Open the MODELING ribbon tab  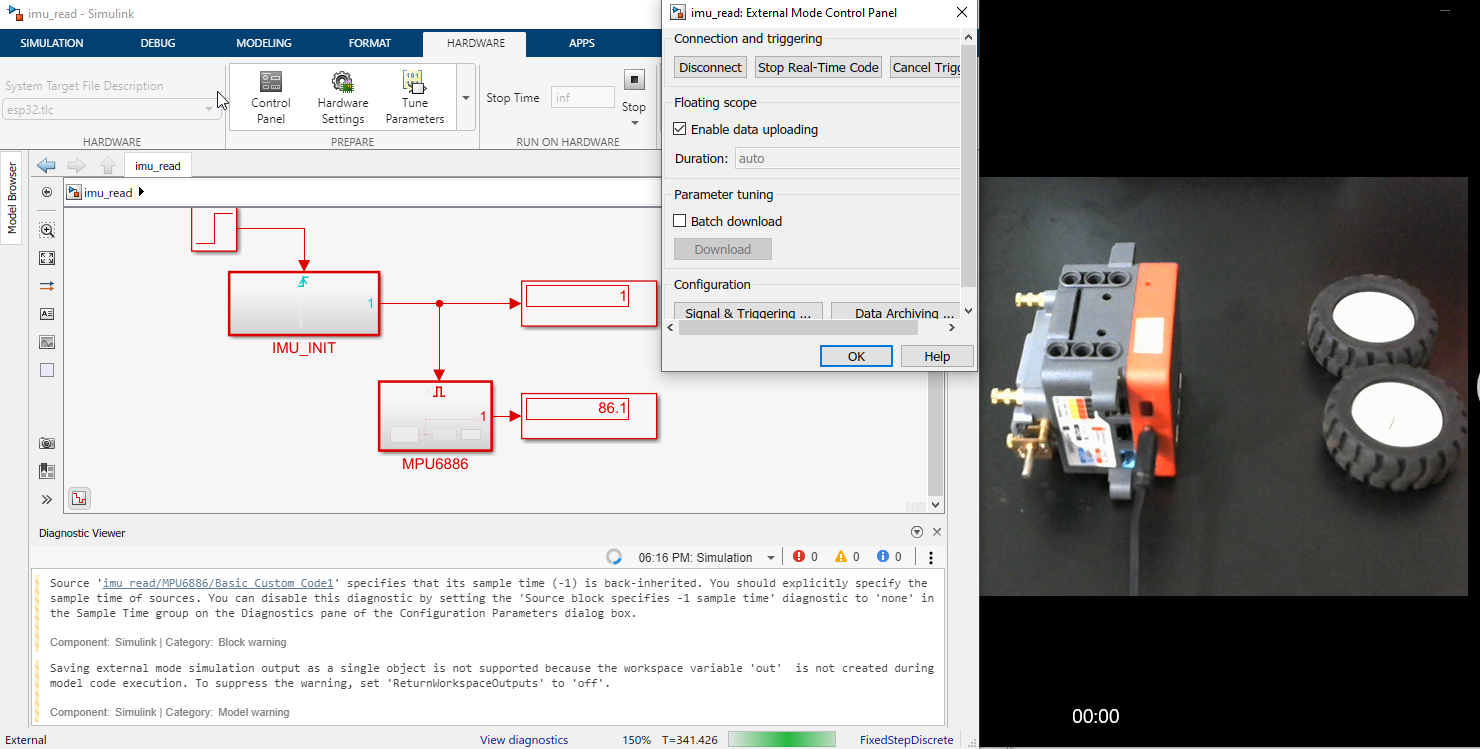pyautogui.click(x=264, y=43)
